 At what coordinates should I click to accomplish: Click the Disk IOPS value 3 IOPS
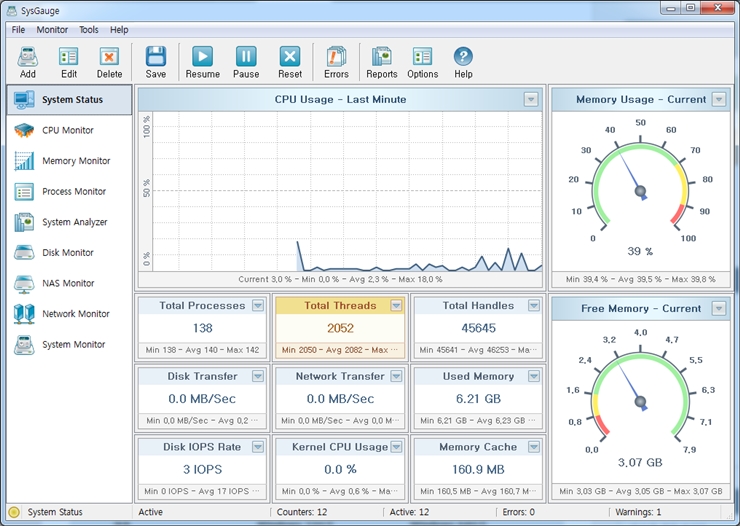click(x=202, y=469)
